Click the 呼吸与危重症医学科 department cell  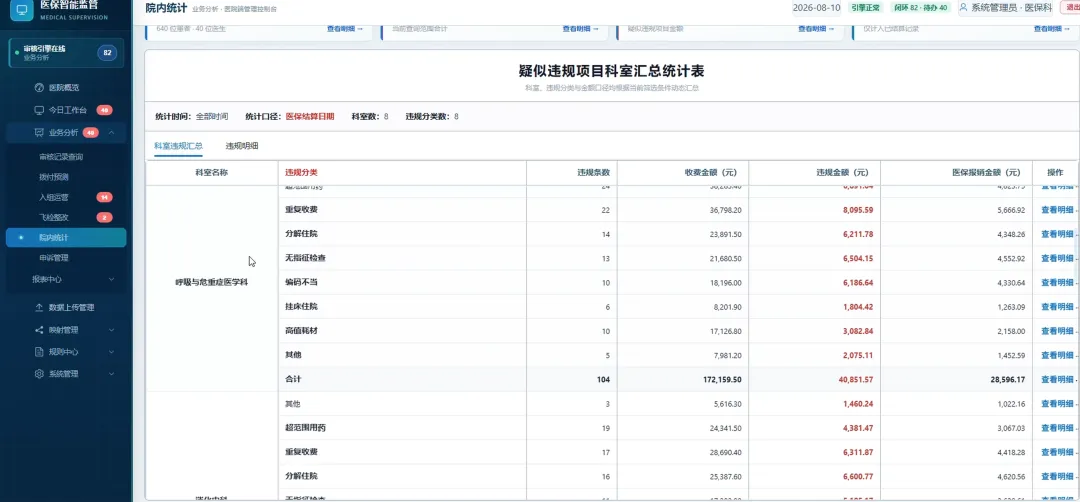[x=211, y=282]
